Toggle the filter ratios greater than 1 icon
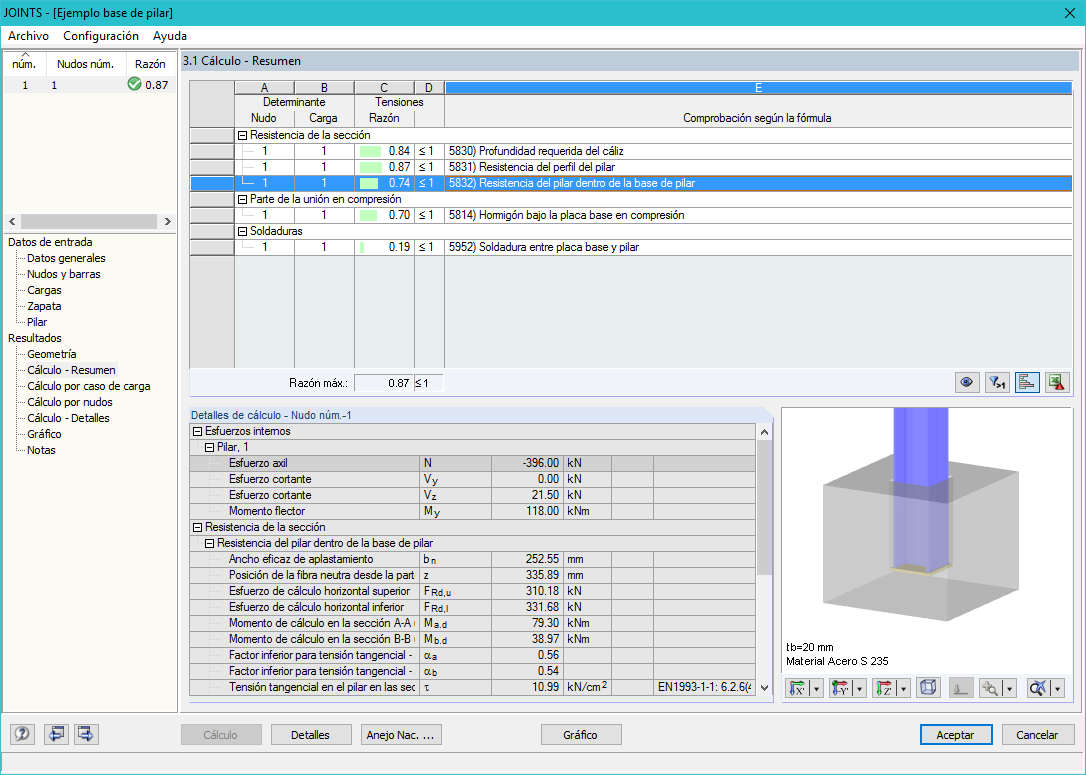 click(997, 382)
